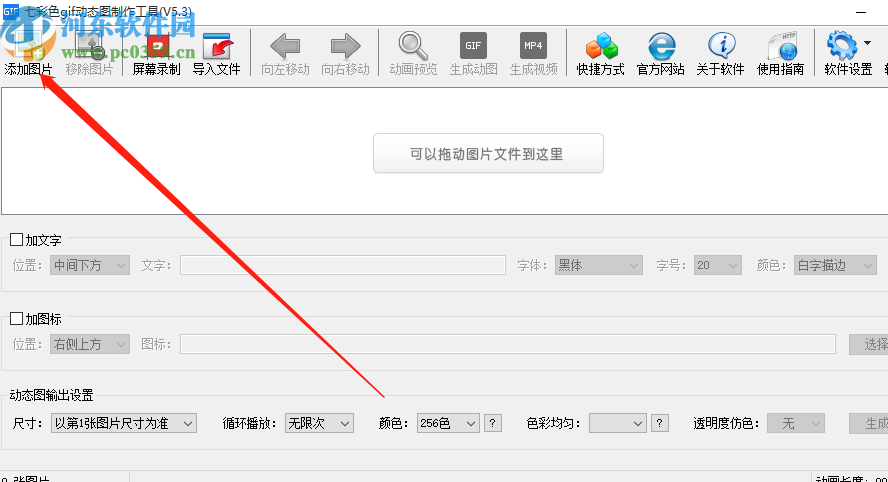The image size is (888, 482).
Task: Click into the 图标 path input field
Action: coord(508,344)
